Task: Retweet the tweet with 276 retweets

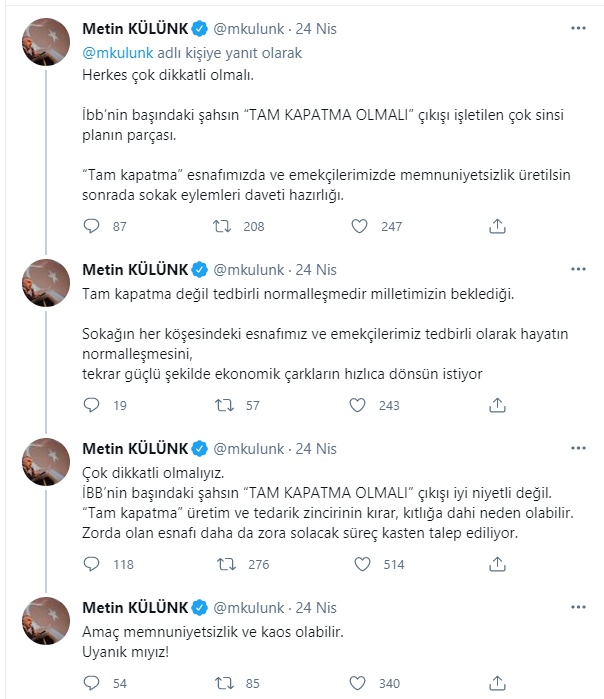Action: click(225, 564)
